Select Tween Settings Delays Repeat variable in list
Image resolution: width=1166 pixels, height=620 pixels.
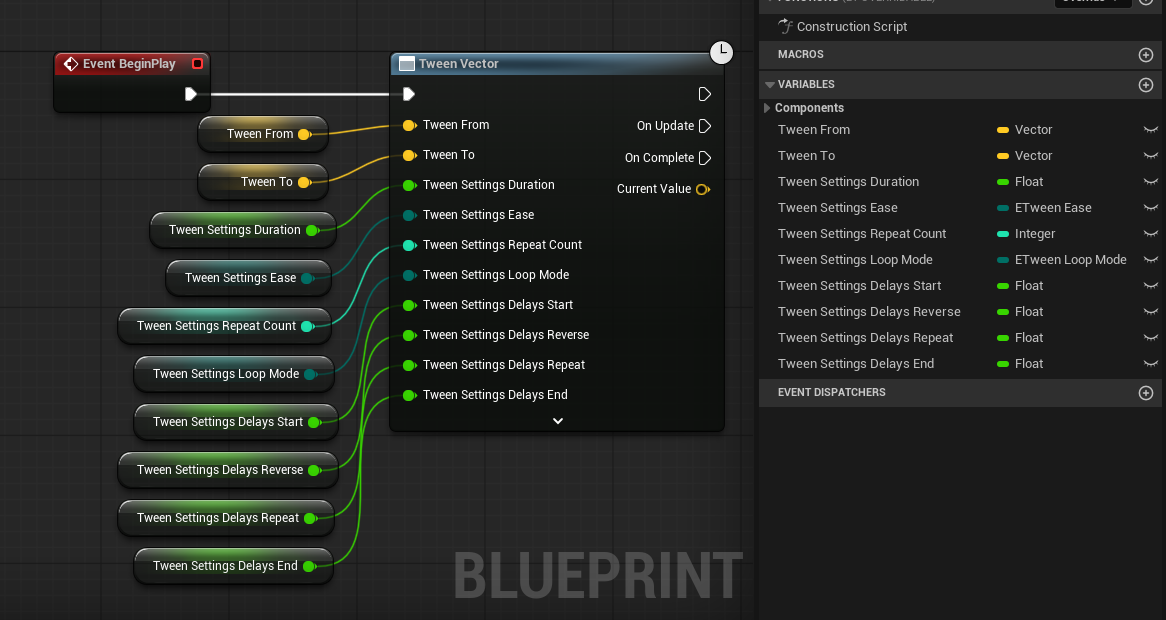coord(865,338)
